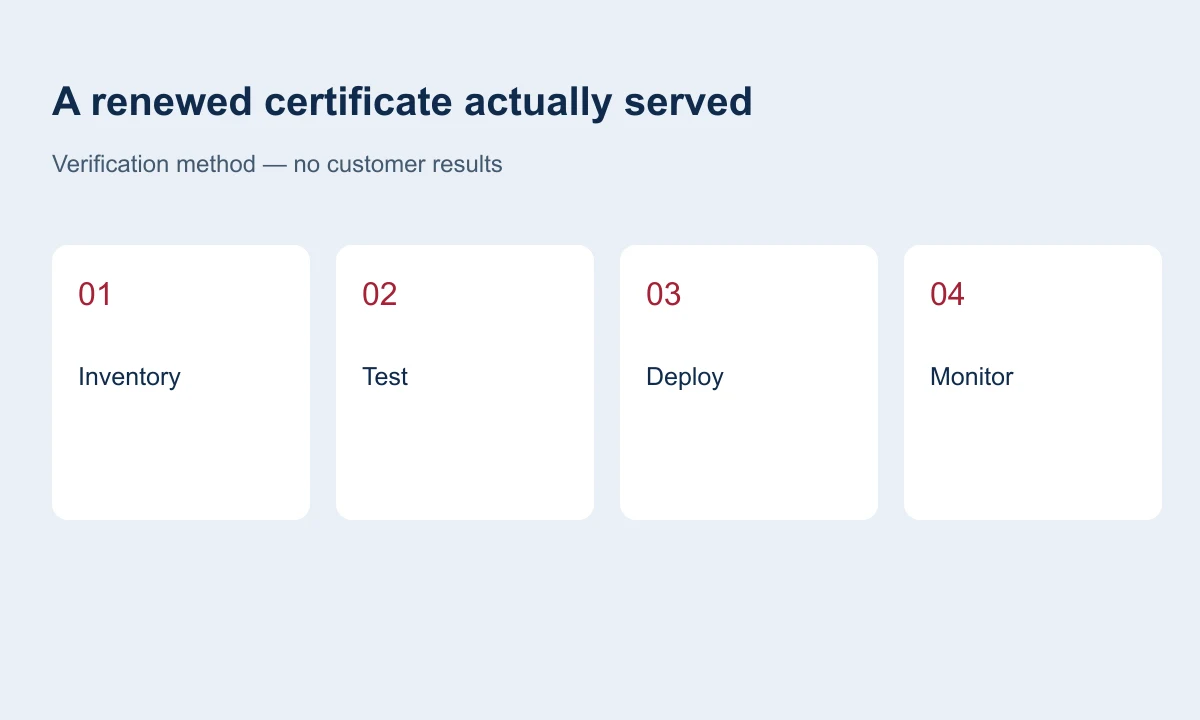Select the Deploy step label
This screenshot has width=1200, height=720.
coord(685,377)
